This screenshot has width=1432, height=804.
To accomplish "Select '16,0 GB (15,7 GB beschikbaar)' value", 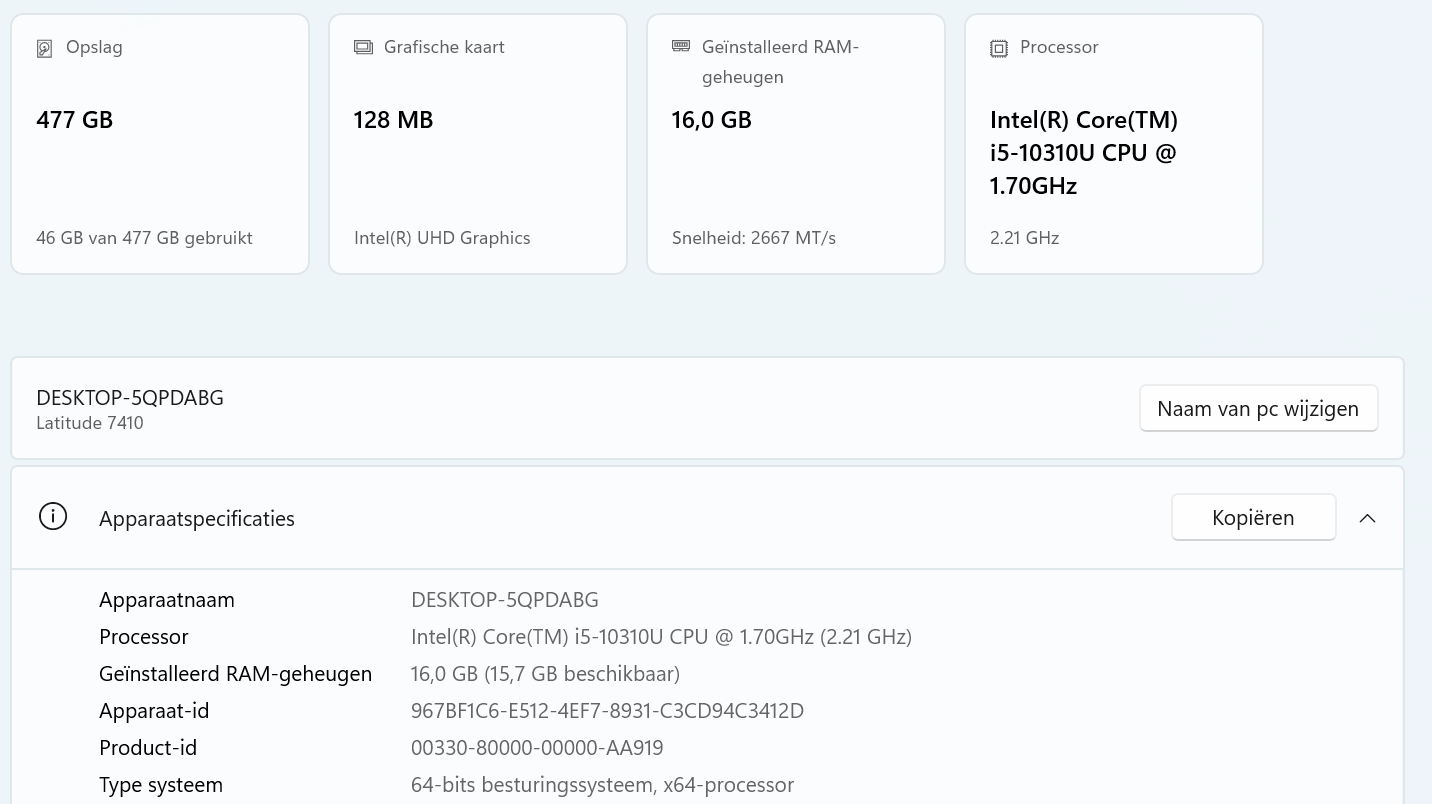I will tap(545, 674).
